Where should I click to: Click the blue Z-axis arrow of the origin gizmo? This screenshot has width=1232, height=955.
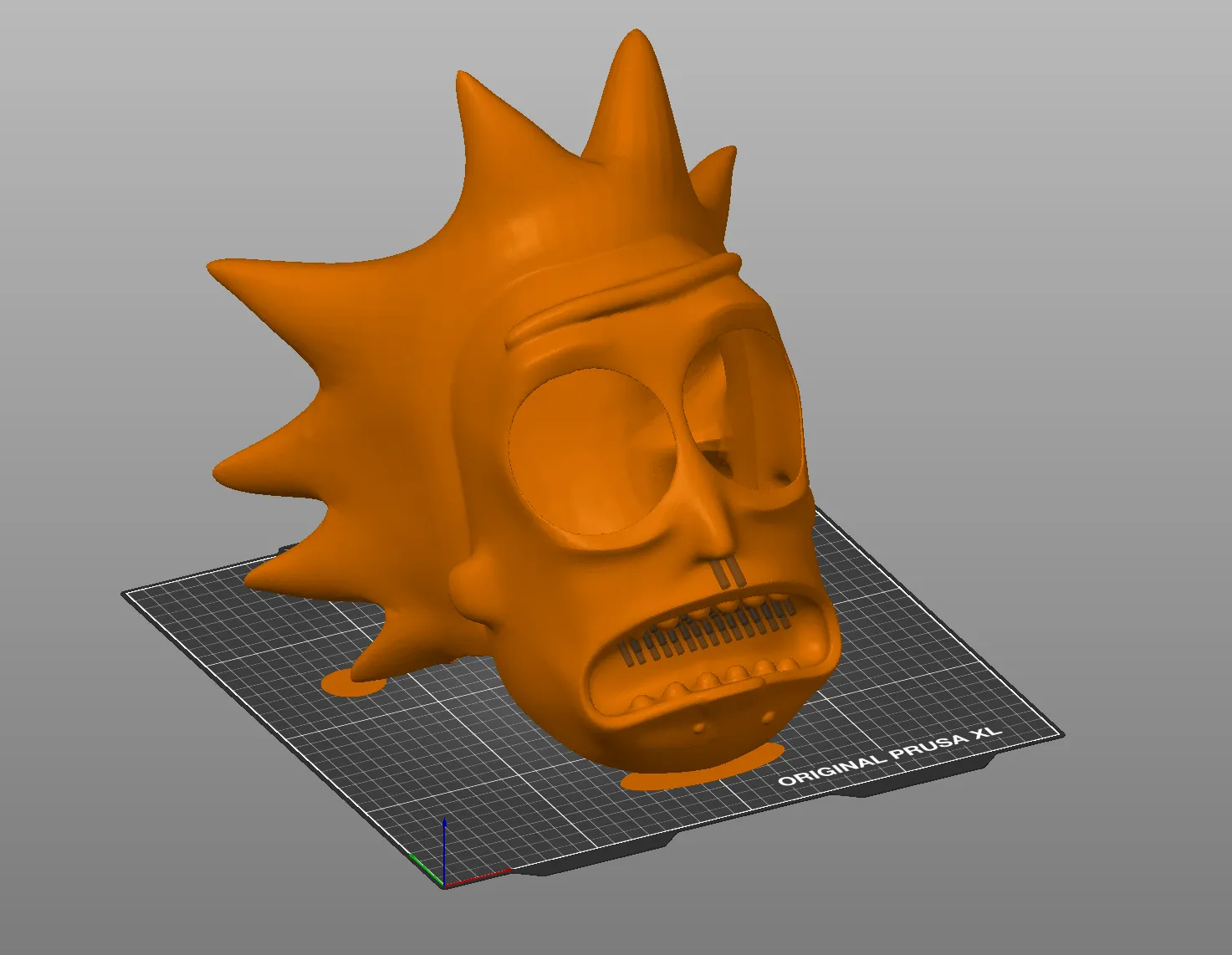443,836
